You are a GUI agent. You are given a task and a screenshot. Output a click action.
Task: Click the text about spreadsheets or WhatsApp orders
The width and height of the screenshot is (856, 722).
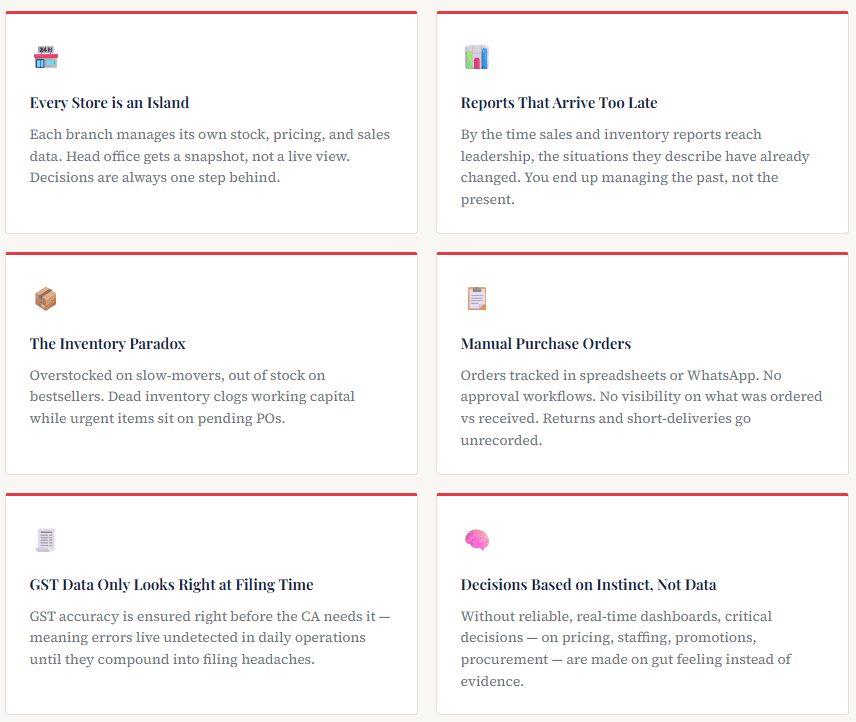(641, 408)
